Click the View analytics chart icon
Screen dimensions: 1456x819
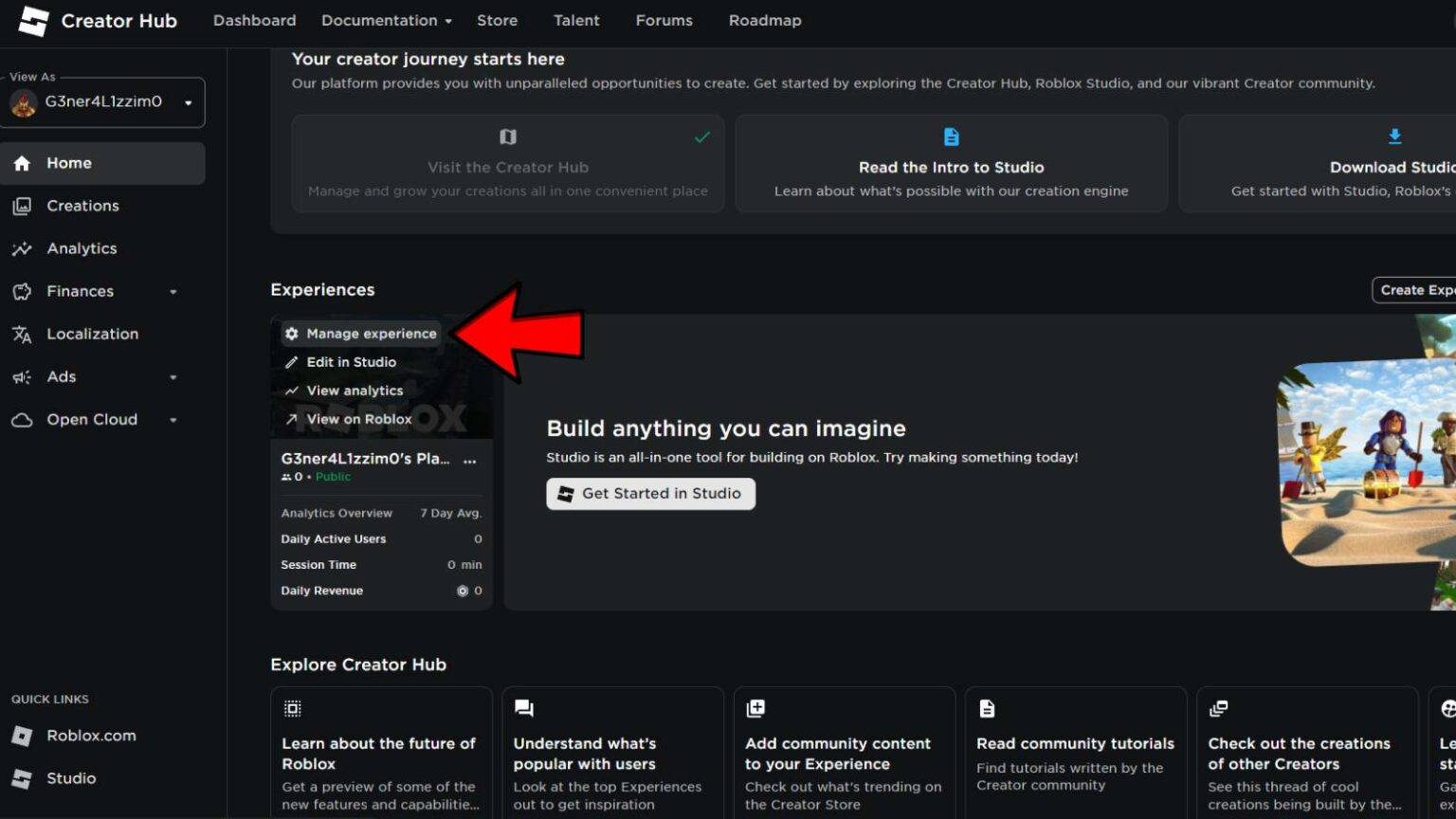(292, 390)
